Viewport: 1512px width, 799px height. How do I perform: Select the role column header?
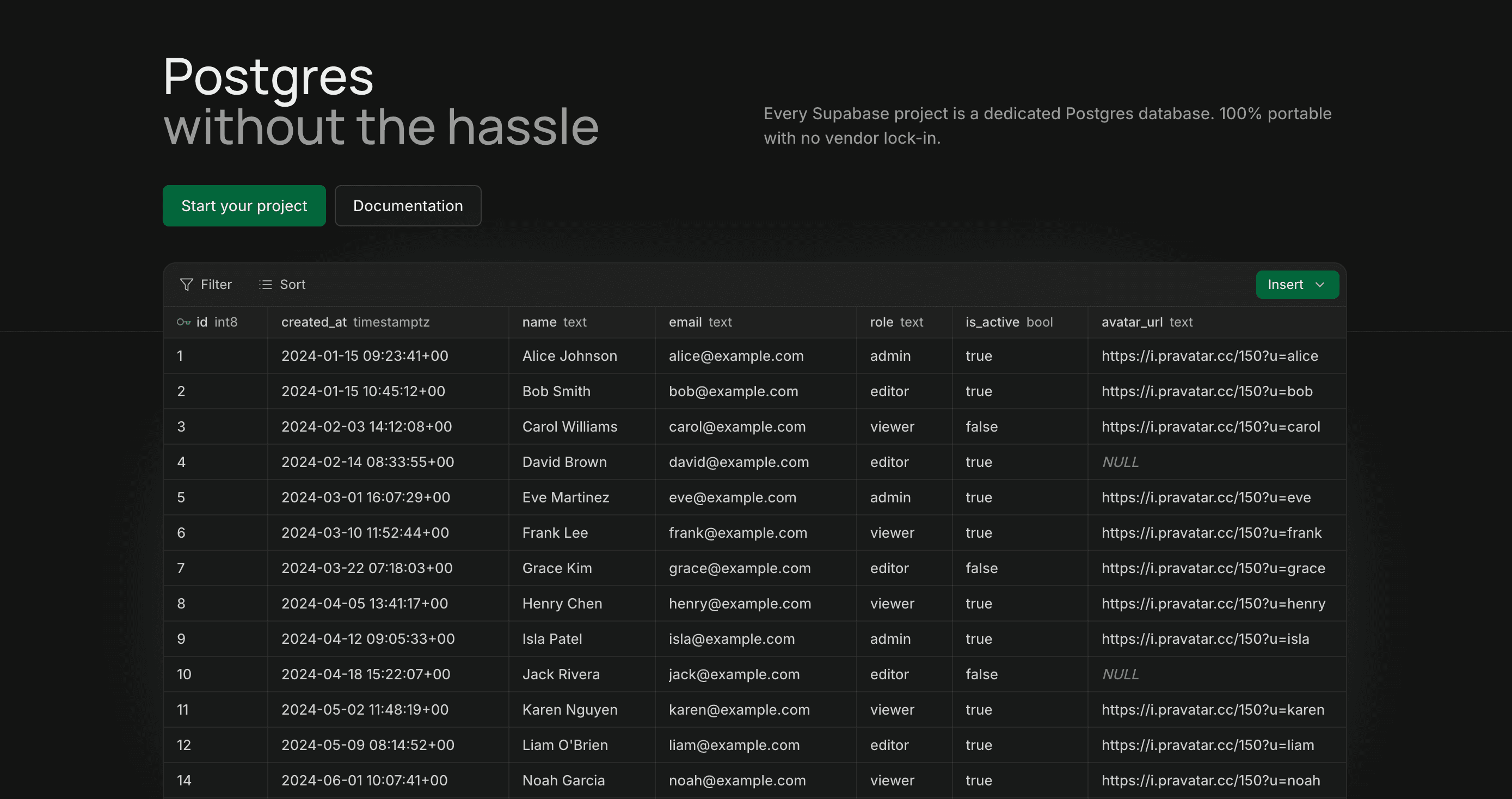[905, 322]
